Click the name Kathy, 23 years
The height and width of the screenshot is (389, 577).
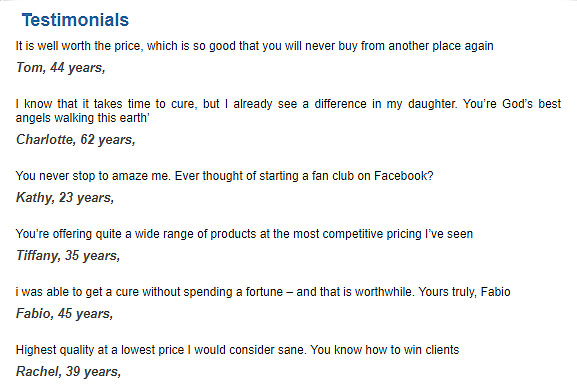(x=65, y=198)
